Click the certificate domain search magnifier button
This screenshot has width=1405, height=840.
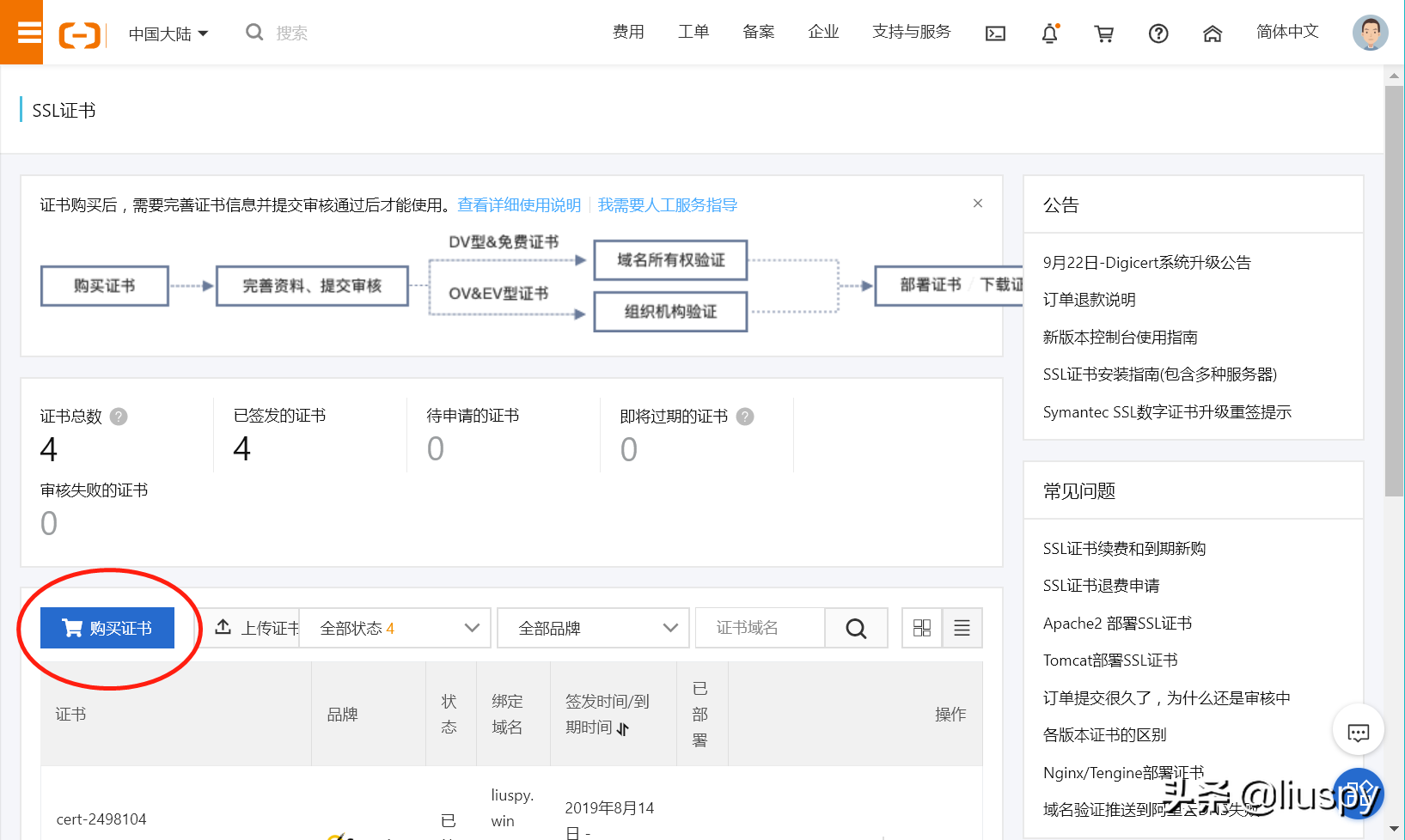(856, 628)
